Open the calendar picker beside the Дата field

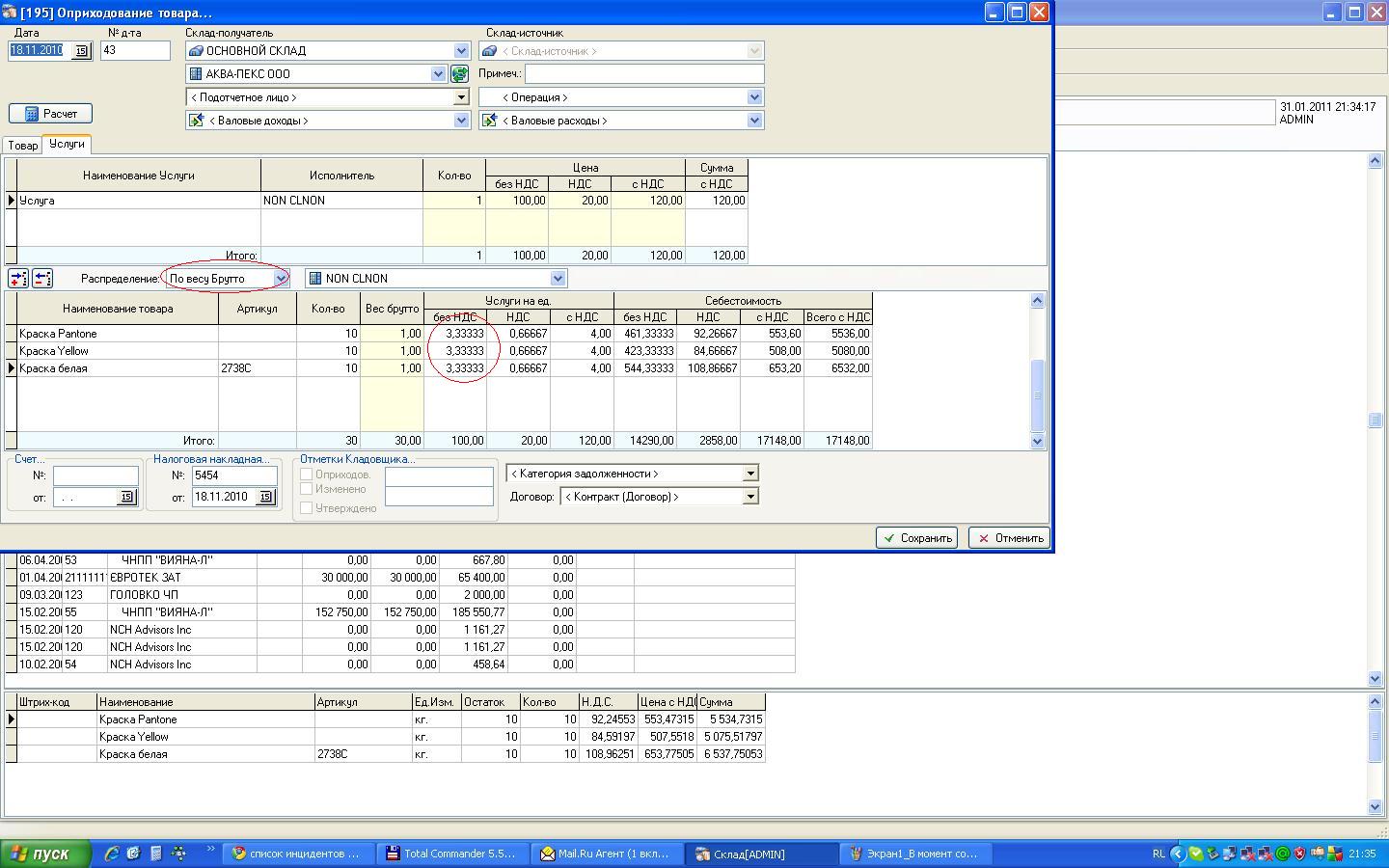81,51
